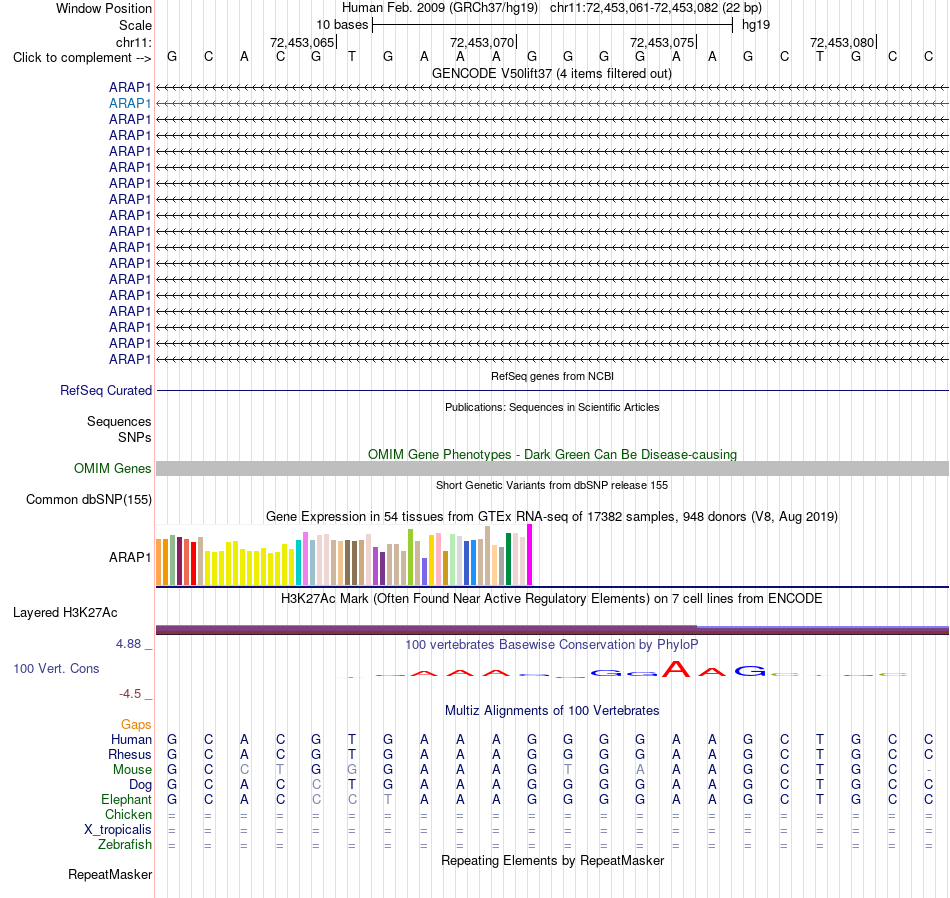Click the Layered H3K27Ac track label
The image size is (950, 898).
[x=65, y=613]
